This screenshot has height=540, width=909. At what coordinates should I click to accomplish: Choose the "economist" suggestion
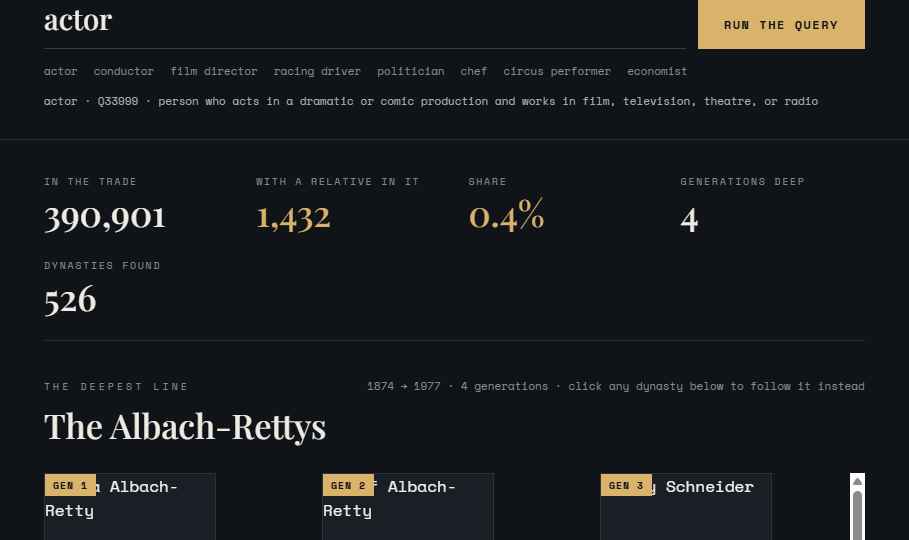point(657,71)
